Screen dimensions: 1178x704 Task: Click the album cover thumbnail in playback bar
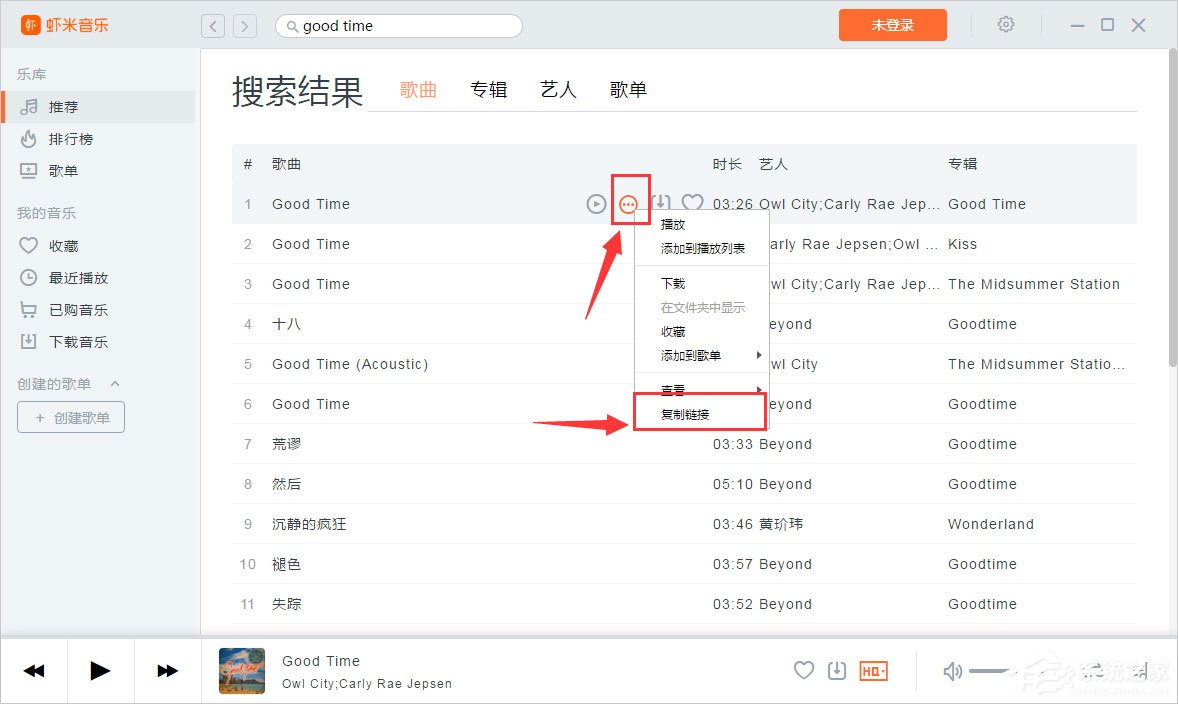(x=241, y=670)
